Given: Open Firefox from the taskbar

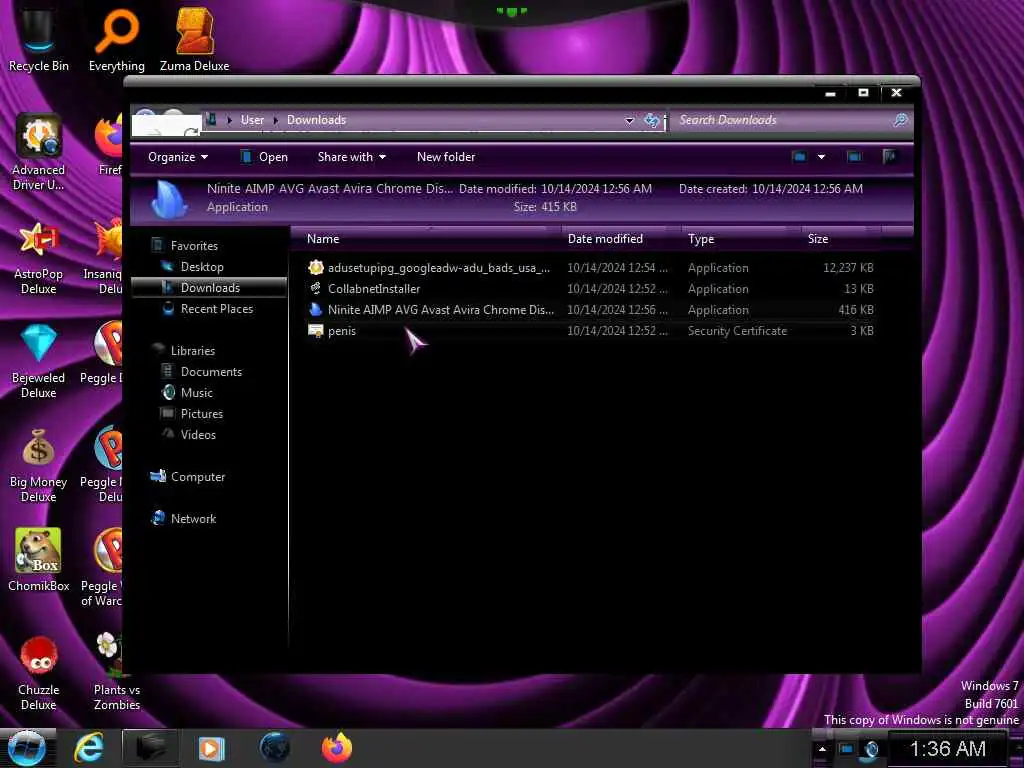Looking at the screenshot, I should [x=337, y=748].
